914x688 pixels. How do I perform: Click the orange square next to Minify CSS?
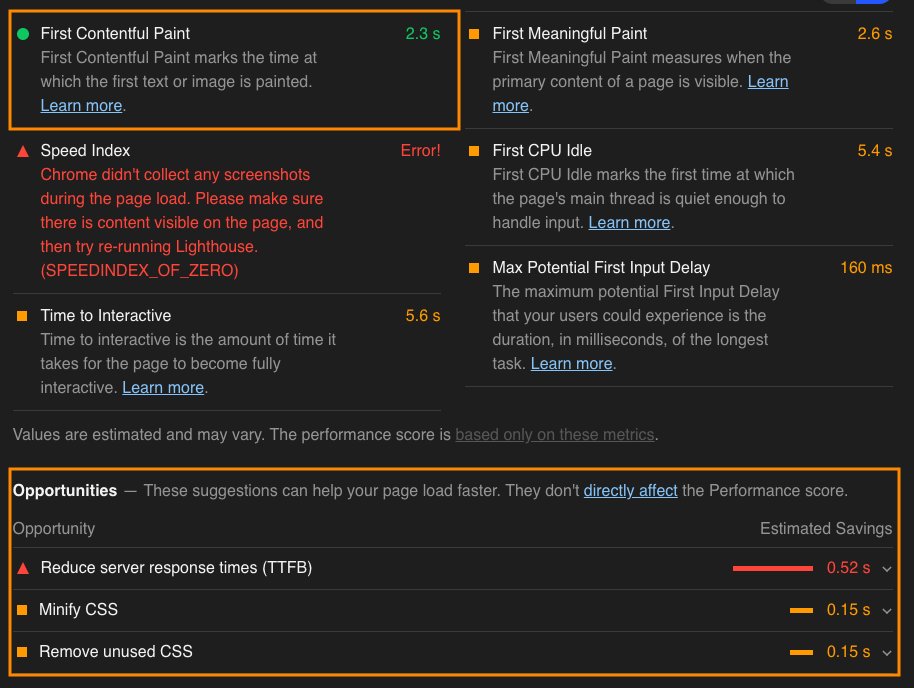click(23, 610)
